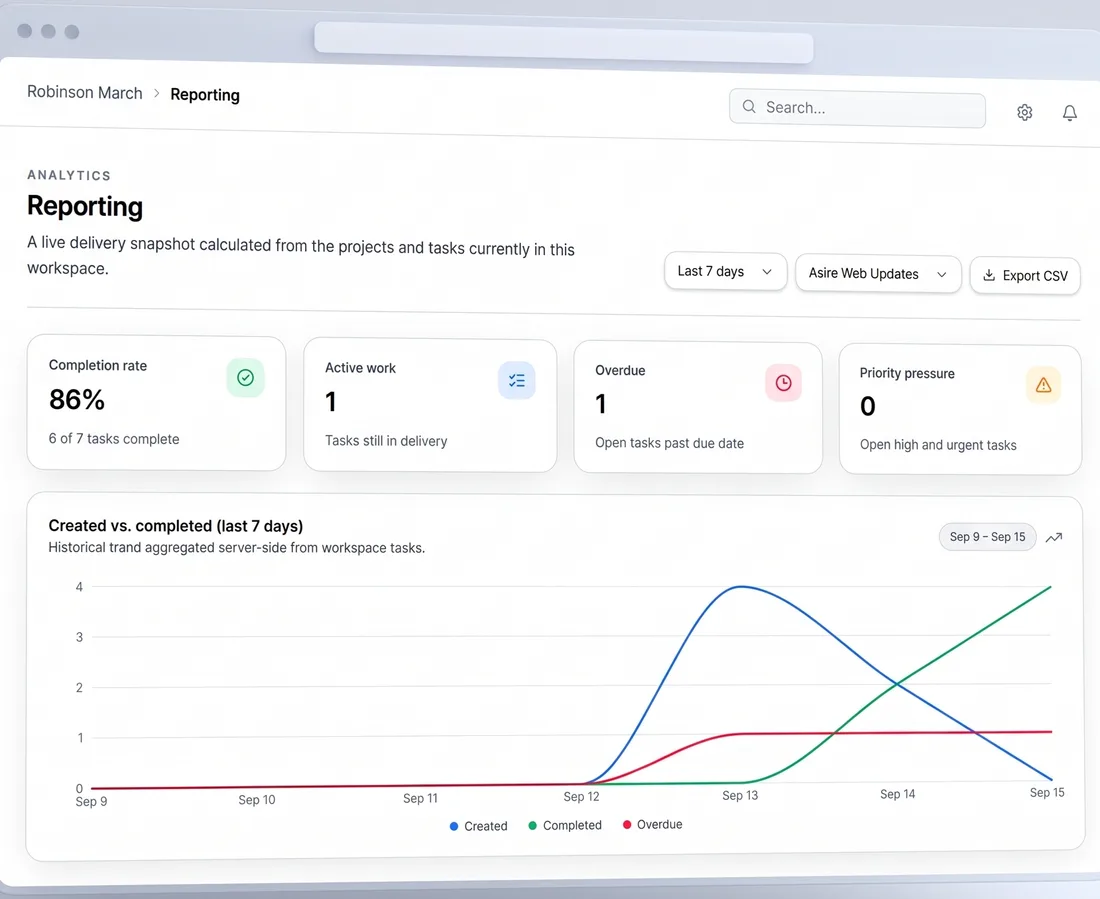The image size is (1100, 899).
Task: Click the blue Created legend dot
Action: pyautogui.click(x=454, y=827)
